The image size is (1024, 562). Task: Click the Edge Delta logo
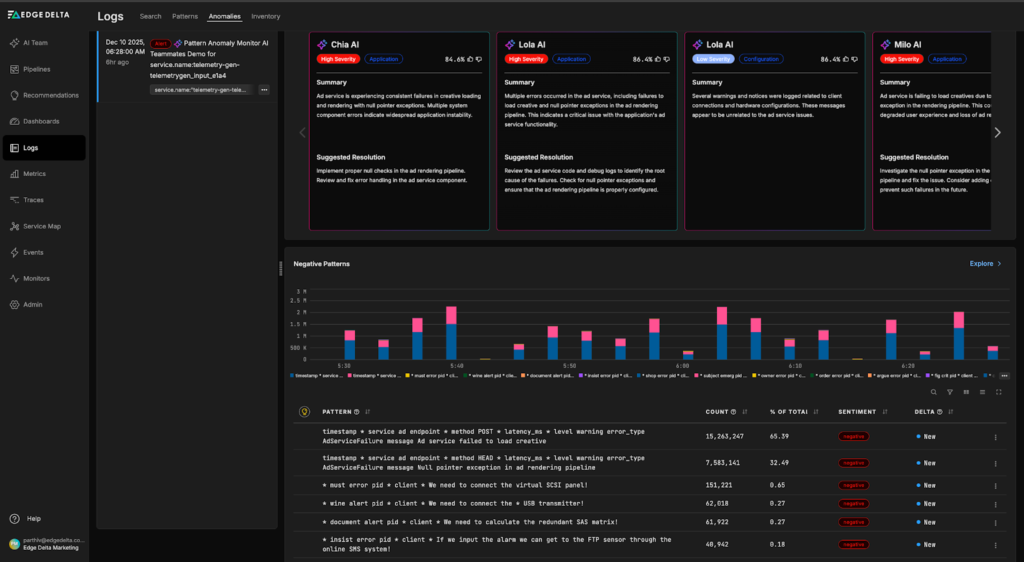point(41,15)
